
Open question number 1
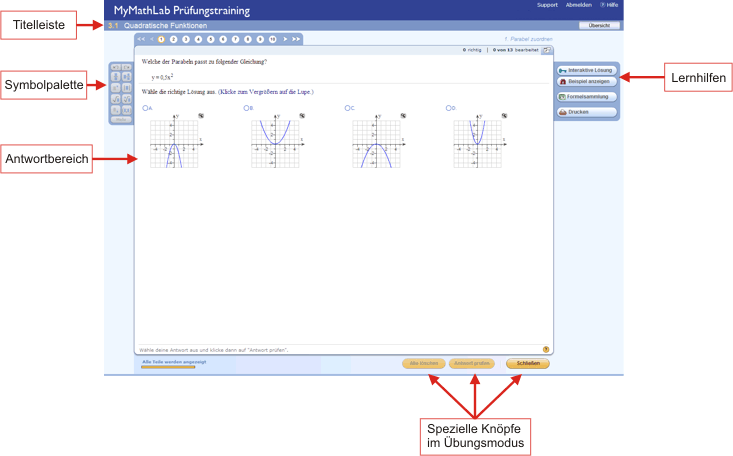pos(161,39)
